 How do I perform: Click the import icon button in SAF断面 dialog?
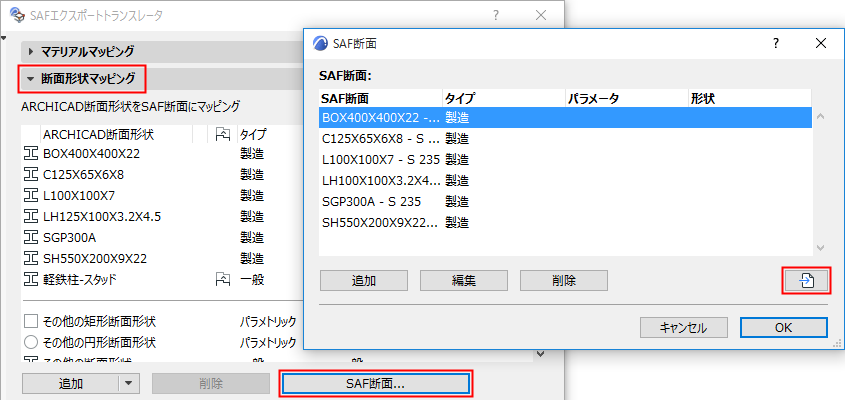pyautogui.click(x=806, y=281)
